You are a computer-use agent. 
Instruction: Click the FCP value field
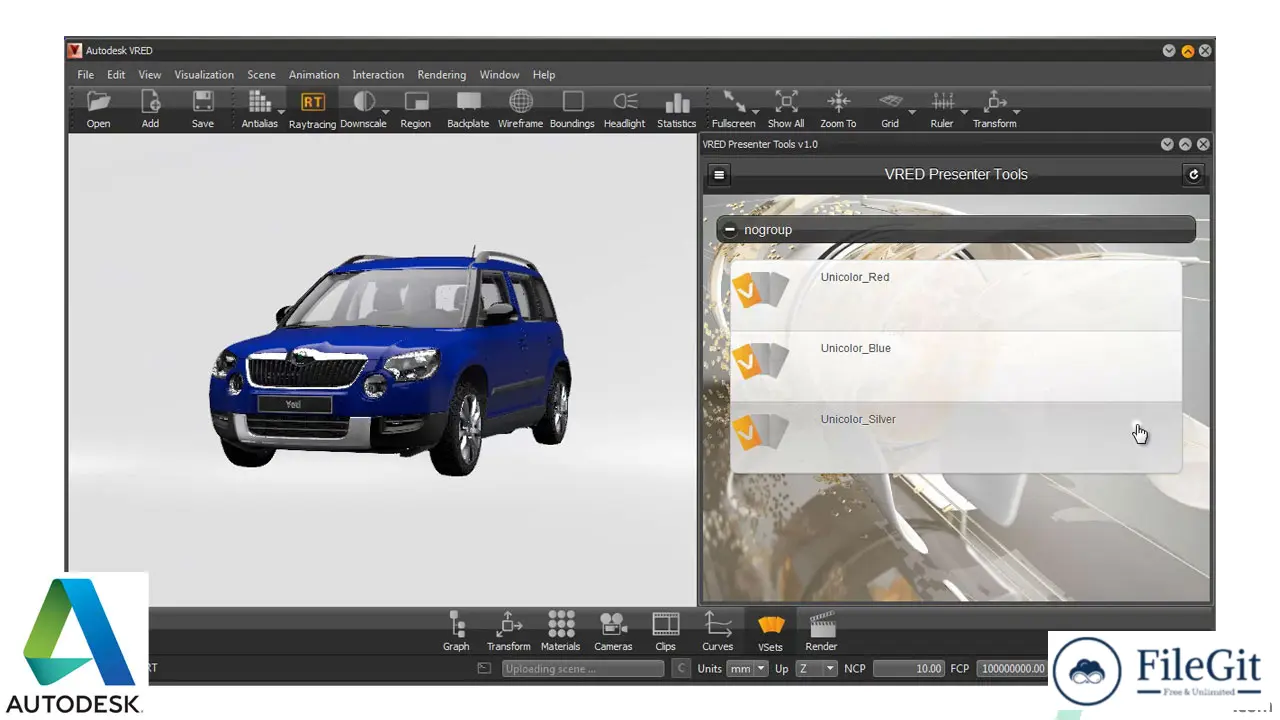pyautogui.click(x=1012, y=669)
